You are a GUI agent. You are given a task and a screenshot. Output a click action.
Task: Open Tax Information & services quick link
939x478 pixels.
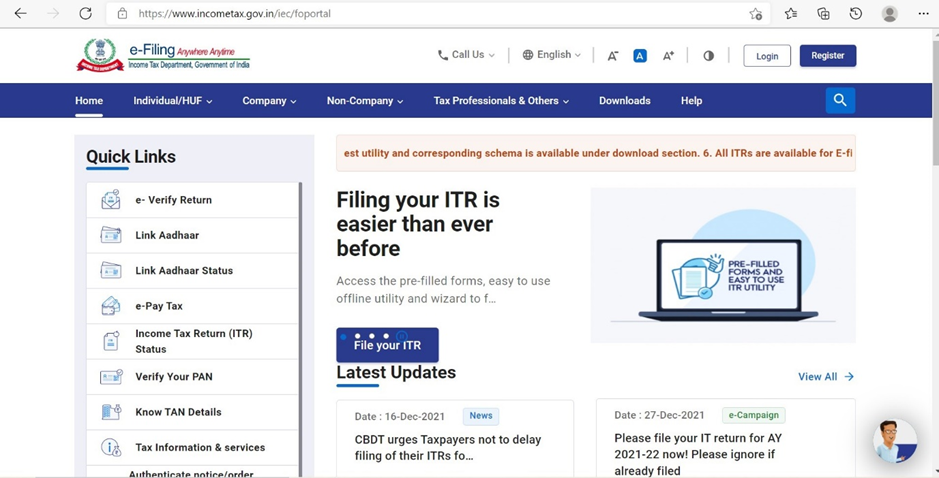tap(192, 447)
